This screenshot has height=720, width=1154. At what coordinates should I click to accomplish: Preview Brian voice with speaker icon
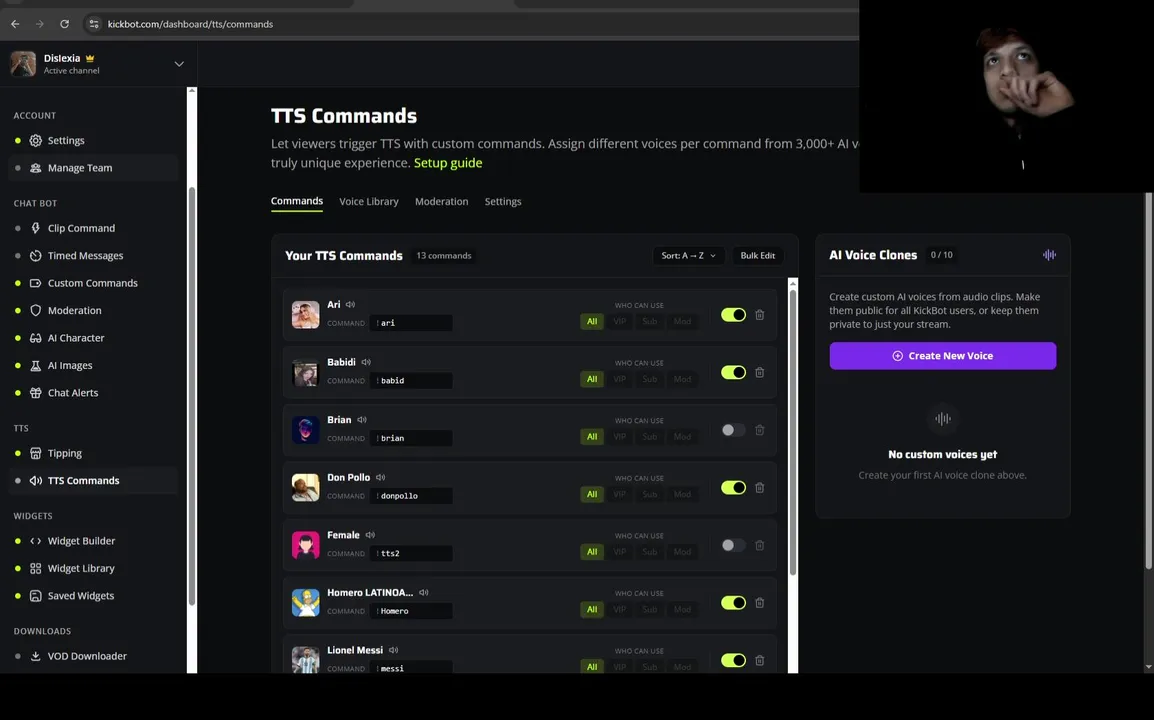(361, 420)
